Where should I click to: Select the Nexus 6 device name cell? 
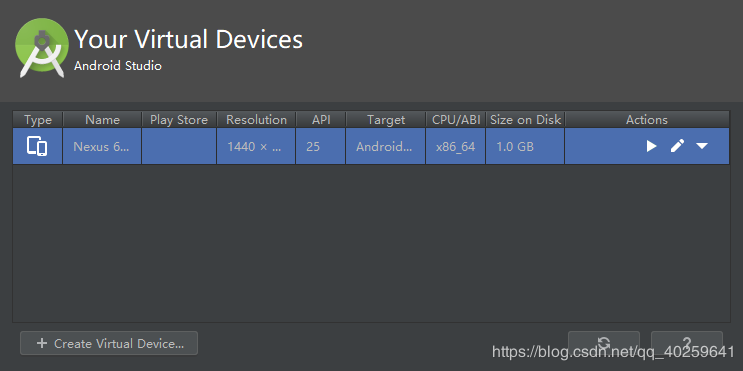click(x=102, y=146)
